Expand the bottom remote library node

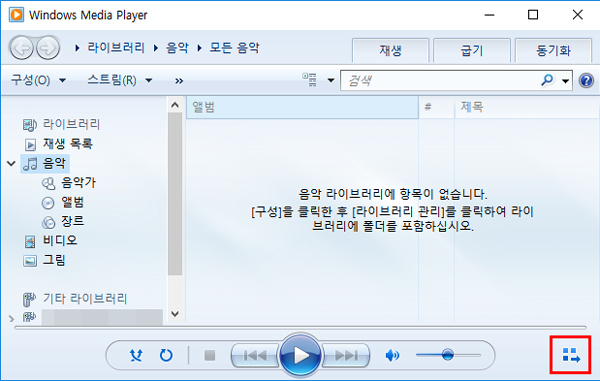point(11,318)
